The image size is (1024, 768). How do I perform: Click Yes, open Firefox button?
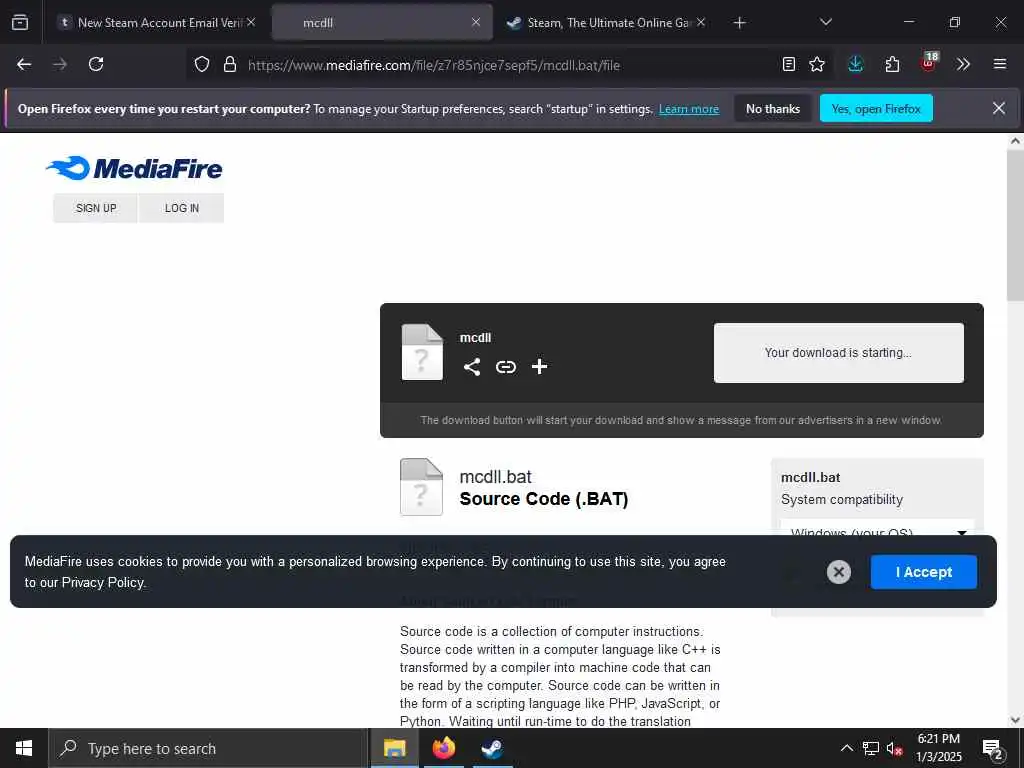876,108
